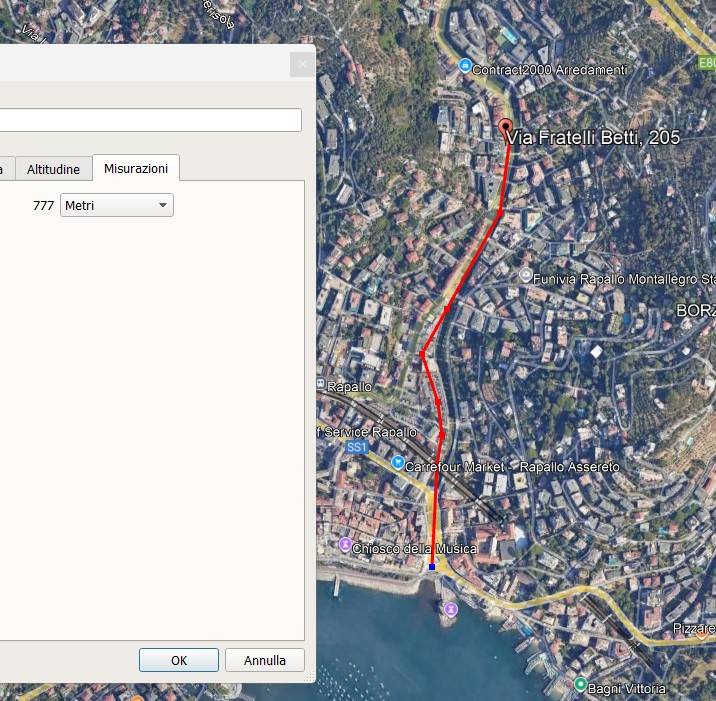Viewport: 716px width, 701px height.
Task: Click the red Via Fratelli Betti pin
Action: [505, 128]
